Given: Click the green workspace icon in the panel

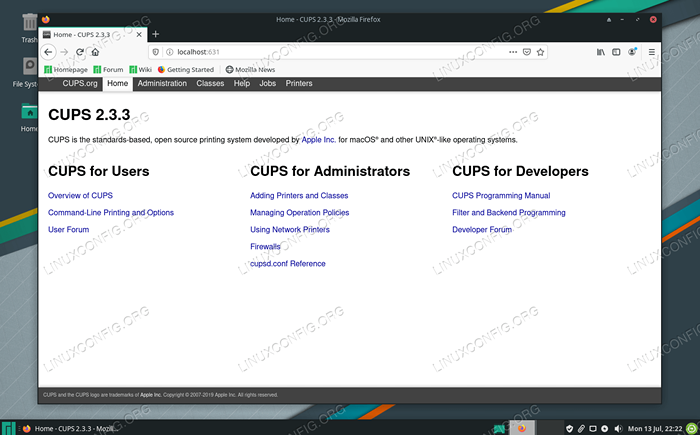Looking at the screenshot, I should coord(499,429).
